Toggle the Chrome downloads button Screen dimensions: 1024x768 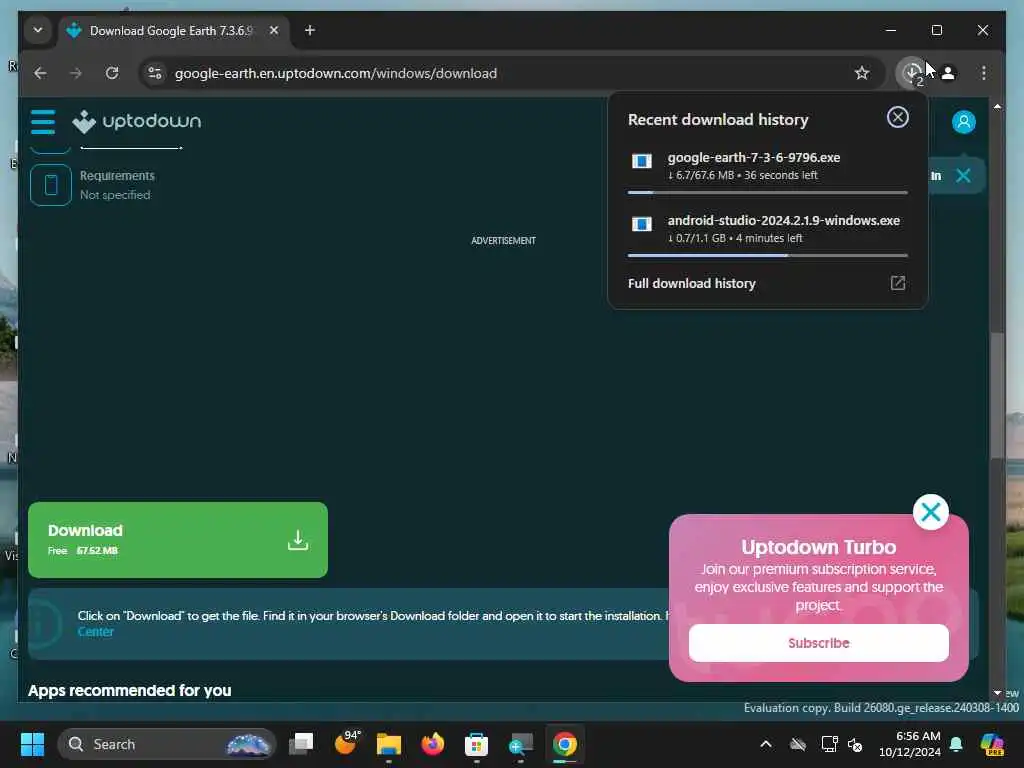912,73
